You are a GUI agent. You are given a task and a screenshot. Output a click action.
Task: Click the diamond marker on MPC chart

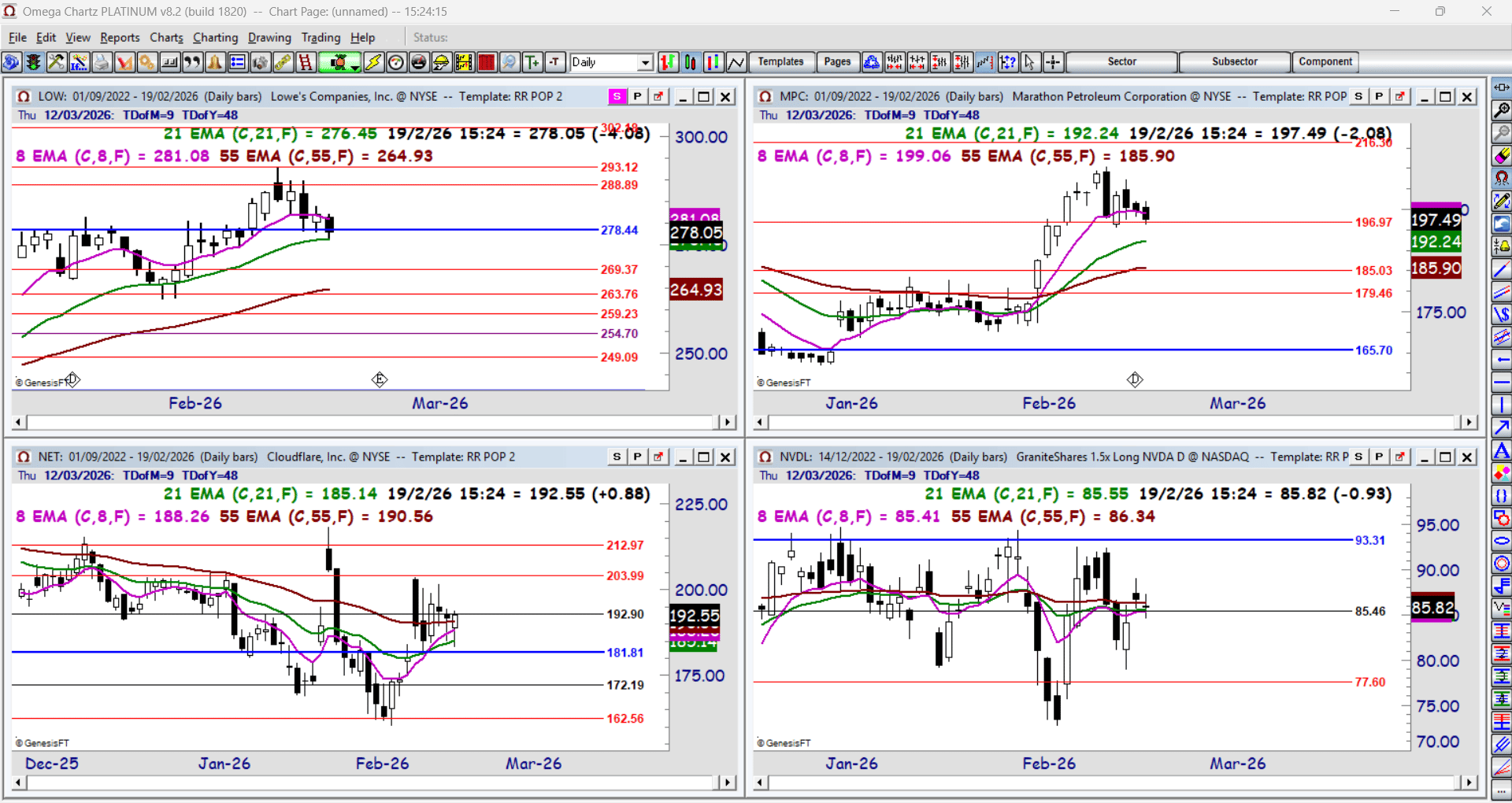pyautogui.click(x=1135, y=379)
